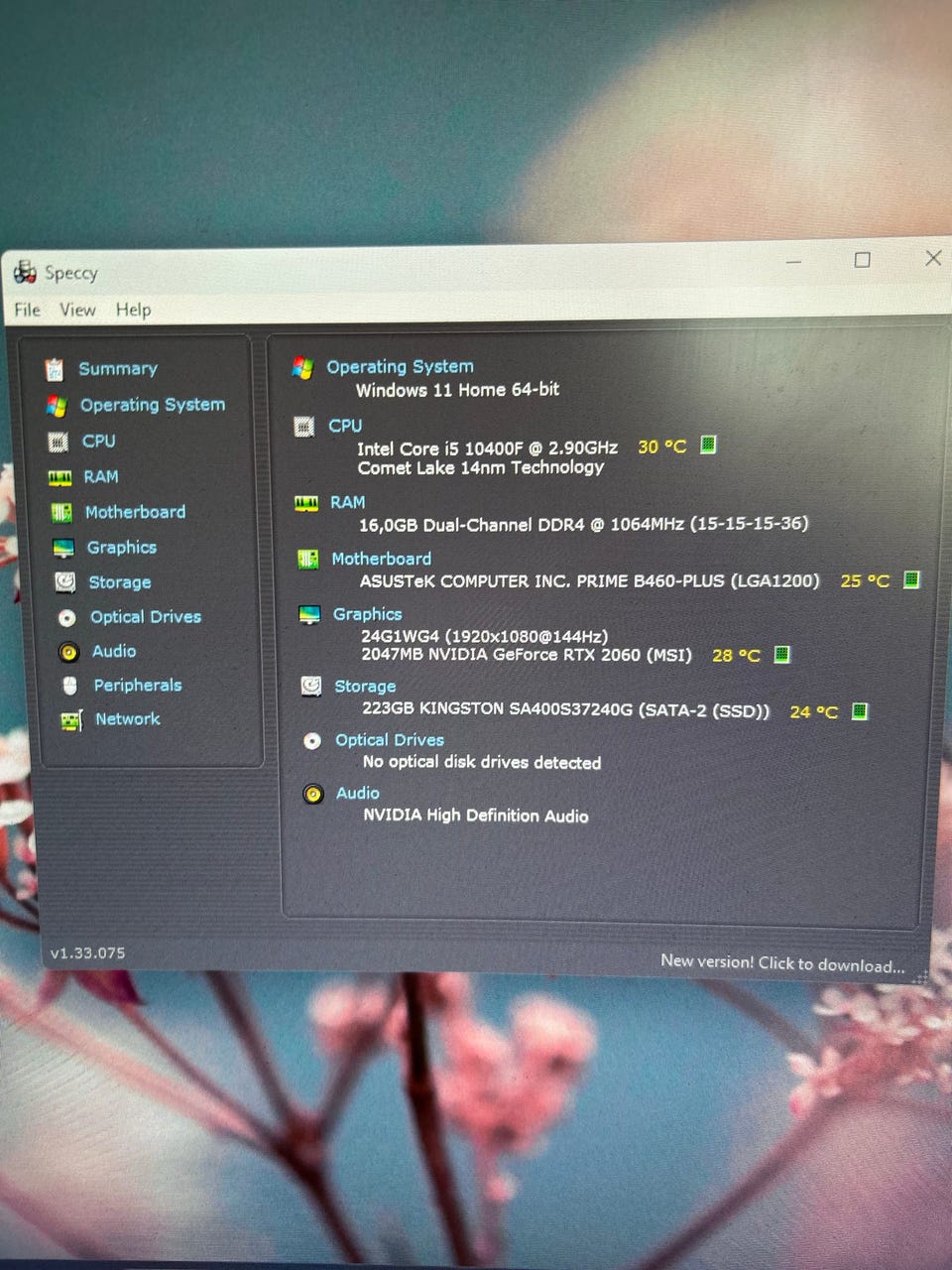This screenshot has width=952, height=1270.
Task: Open the File menu
Action: pos(28,310)
